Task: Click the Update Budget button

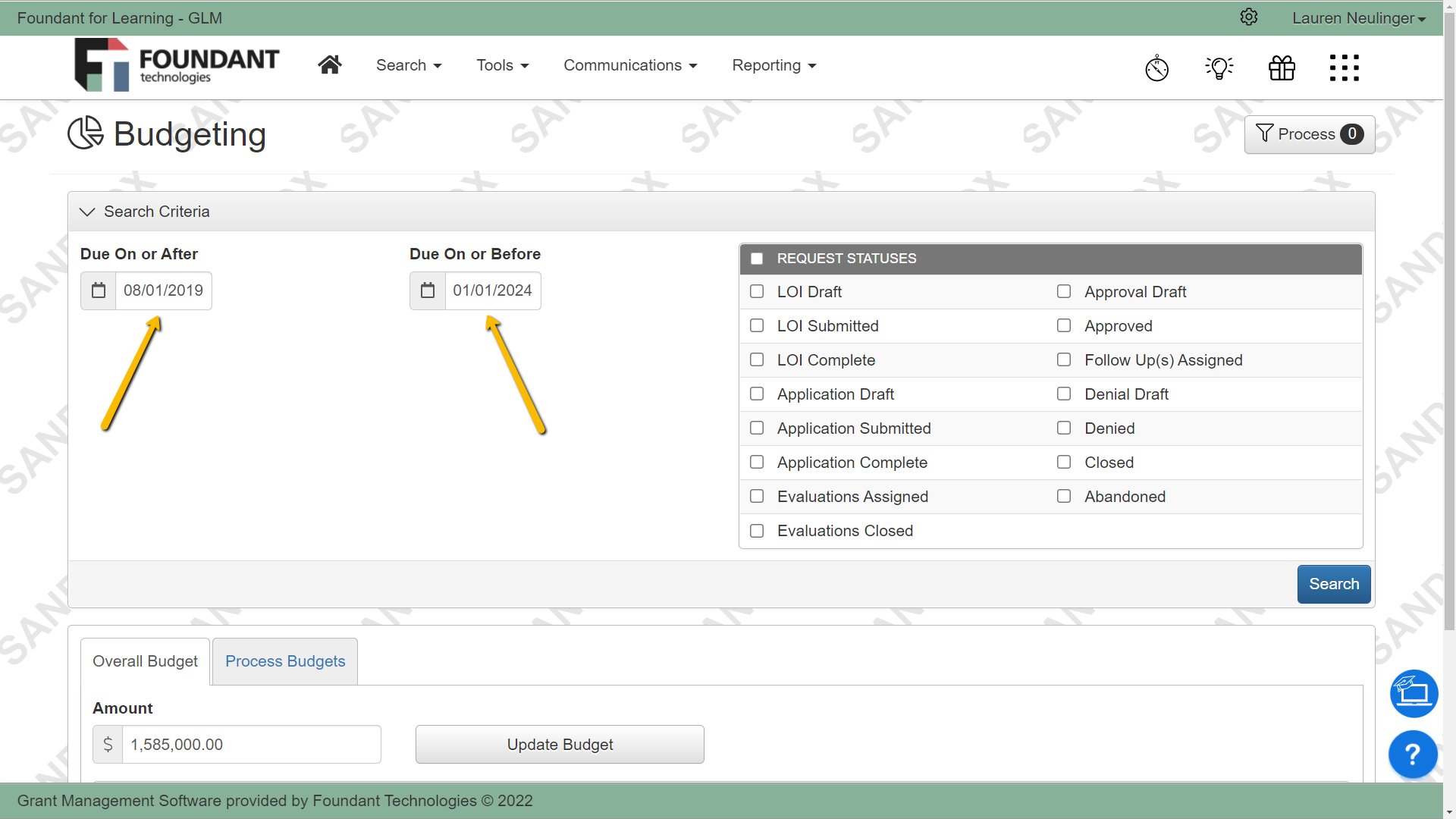Action: pos(560,745)
